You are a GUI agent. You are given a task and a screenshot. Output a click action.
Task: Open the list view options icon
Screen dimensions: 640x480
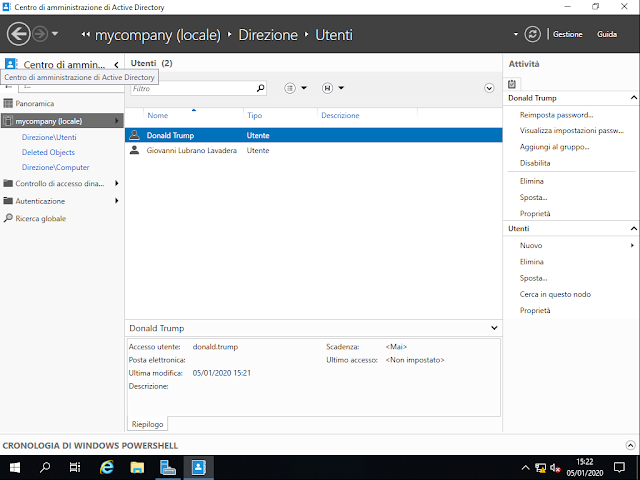[290, 88]
